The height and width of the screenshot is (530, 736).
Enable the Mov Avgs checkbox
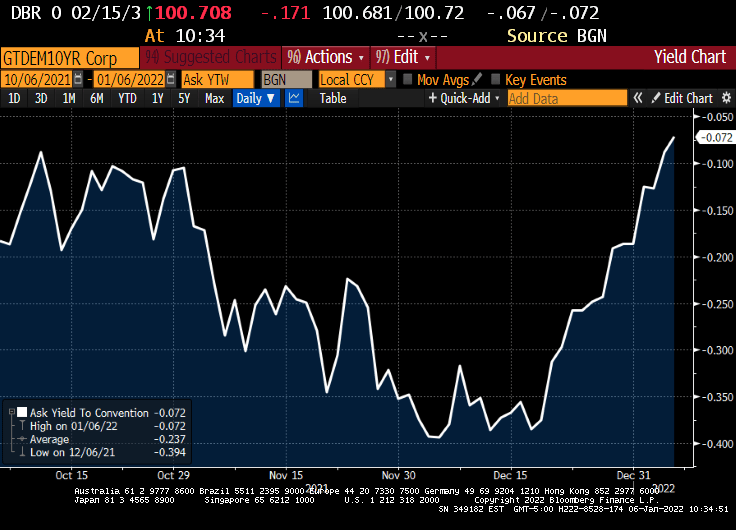[407, 79]
